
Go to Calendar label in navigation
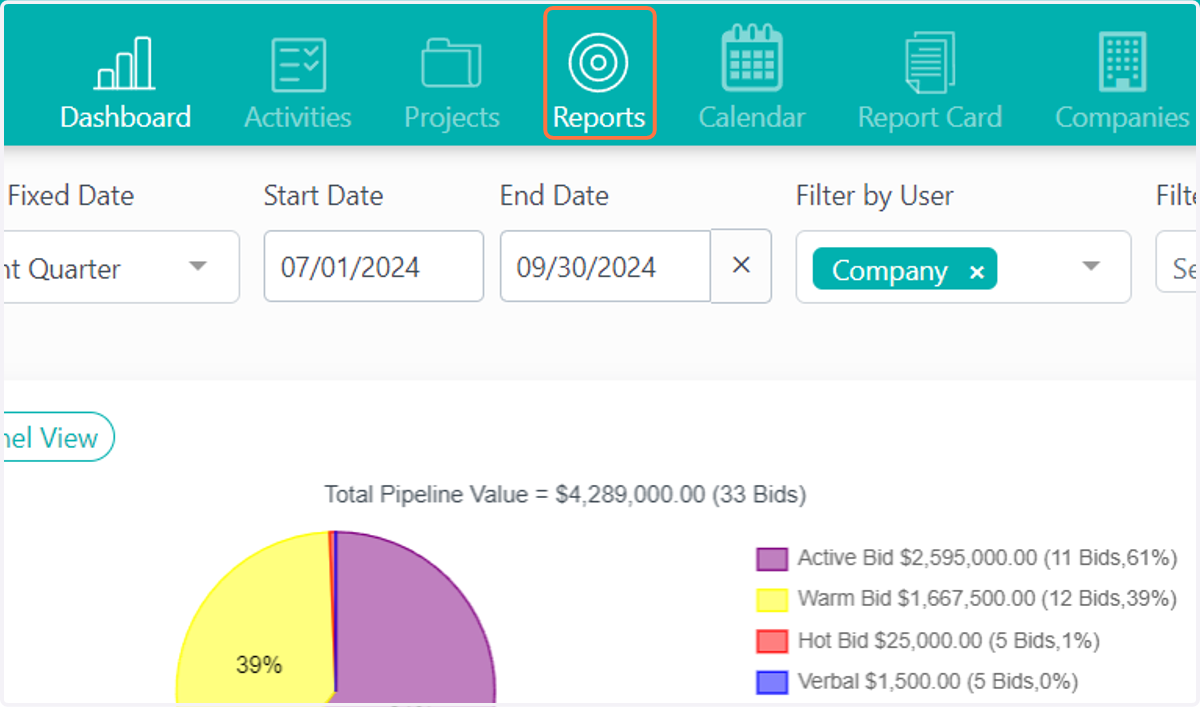(x=752, y=117)
